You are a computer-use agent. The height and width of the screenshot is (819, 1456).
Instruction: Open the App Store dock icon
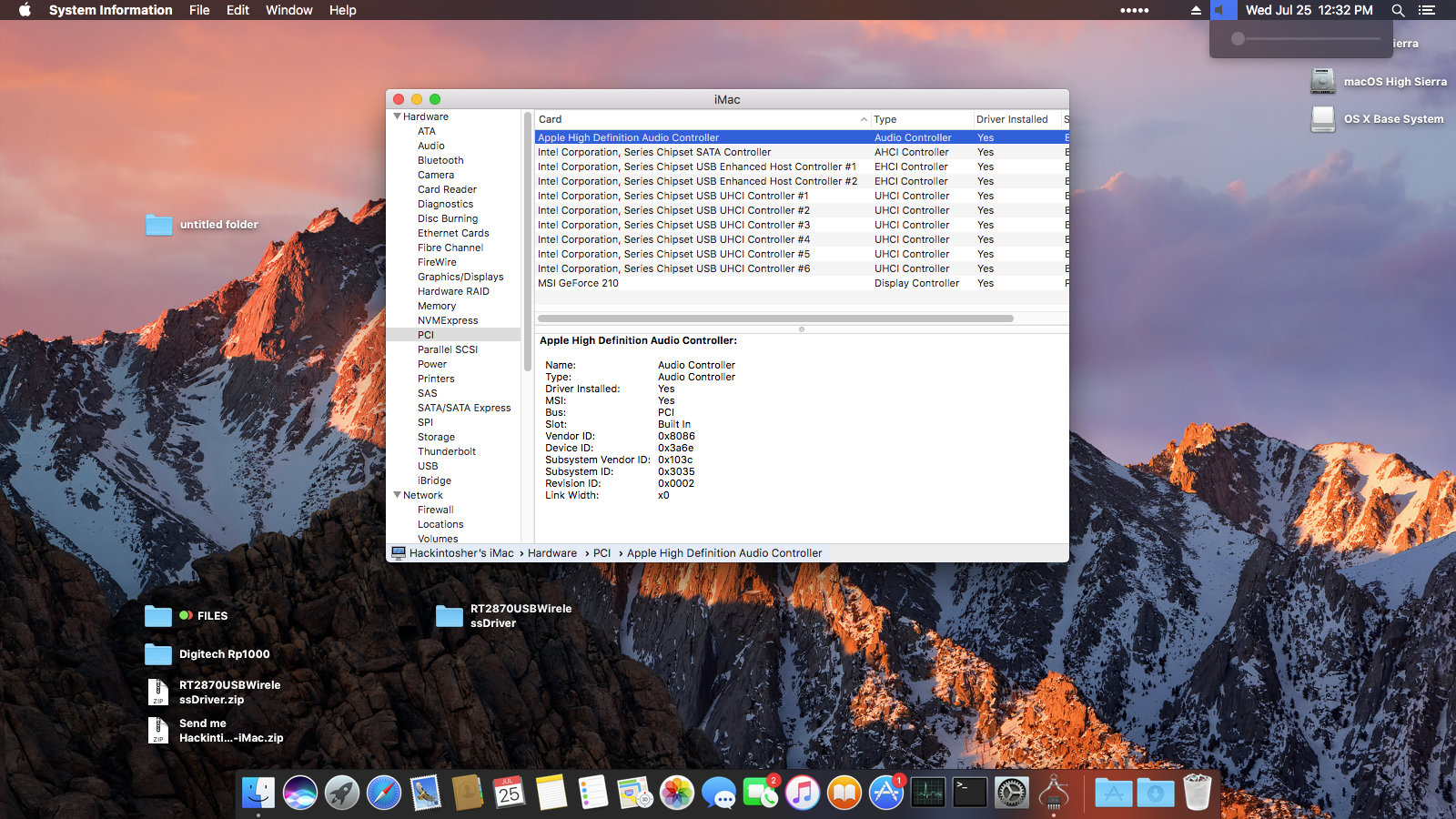pyautogui.click(x=886, y=793)
